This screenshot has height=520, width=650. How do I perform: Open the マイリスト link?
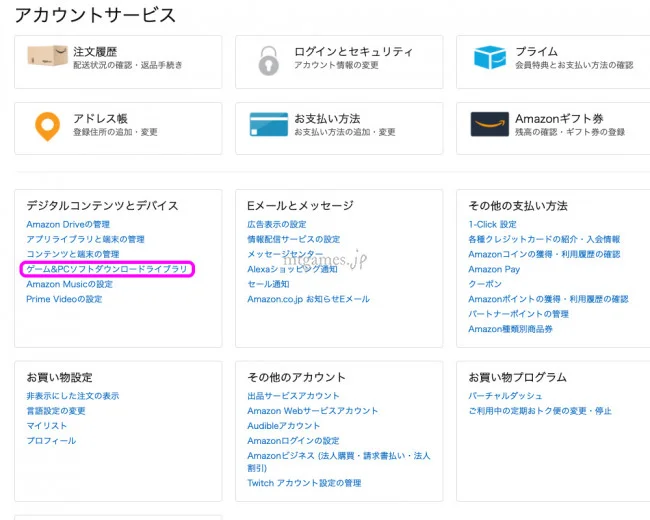tap(46, 426)
